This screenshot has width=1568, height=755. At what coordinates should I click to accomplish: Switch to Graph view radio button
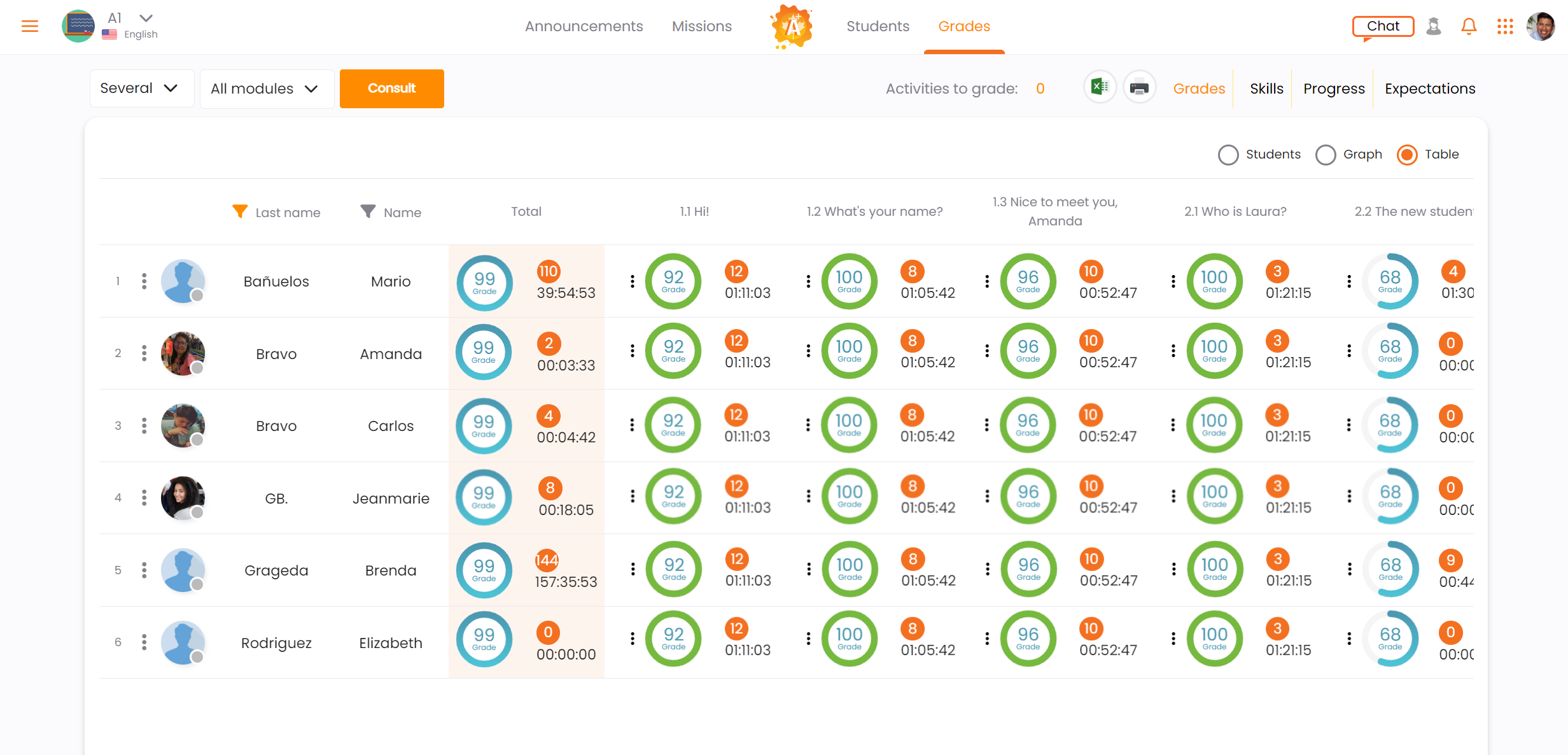1326,155
